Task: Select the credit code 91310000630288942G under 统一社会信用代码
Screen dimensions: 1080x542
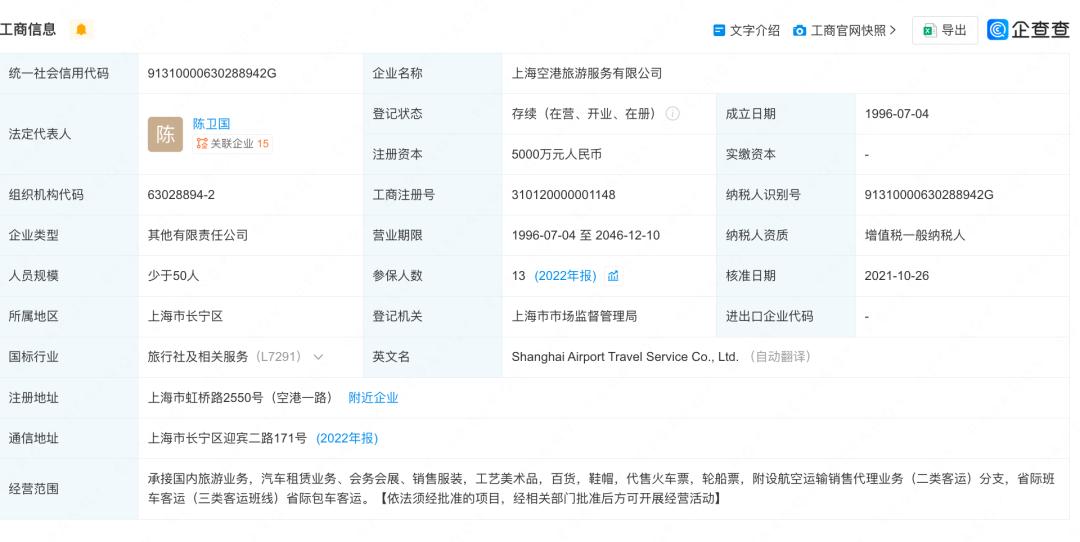Action: [212, 73]
